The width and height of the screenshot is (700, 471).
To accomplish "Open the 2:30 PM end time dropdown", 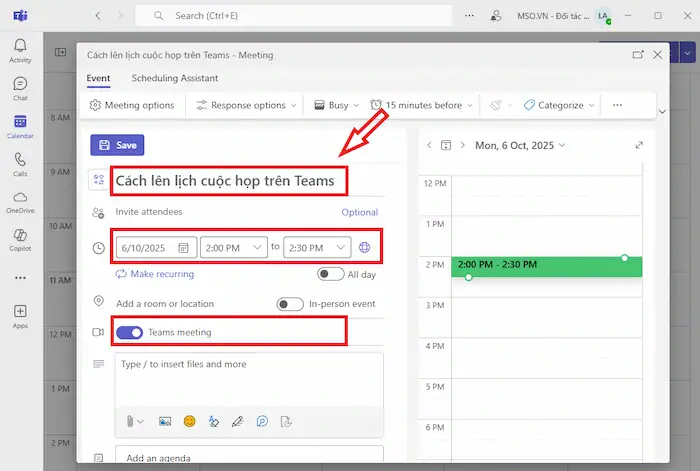I will (317, 247).
